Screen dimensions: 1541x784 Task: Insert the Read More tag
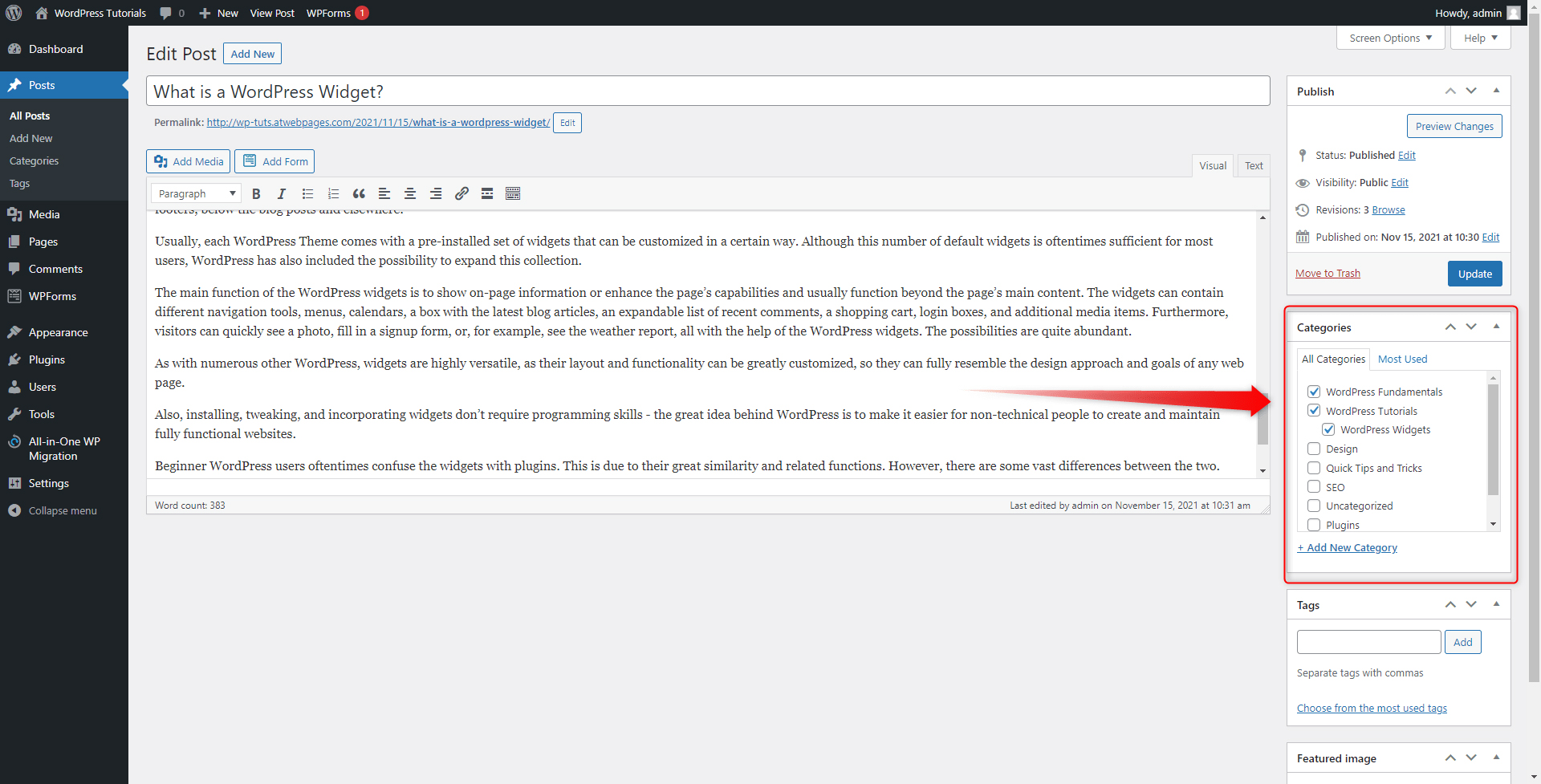point(487,193)
